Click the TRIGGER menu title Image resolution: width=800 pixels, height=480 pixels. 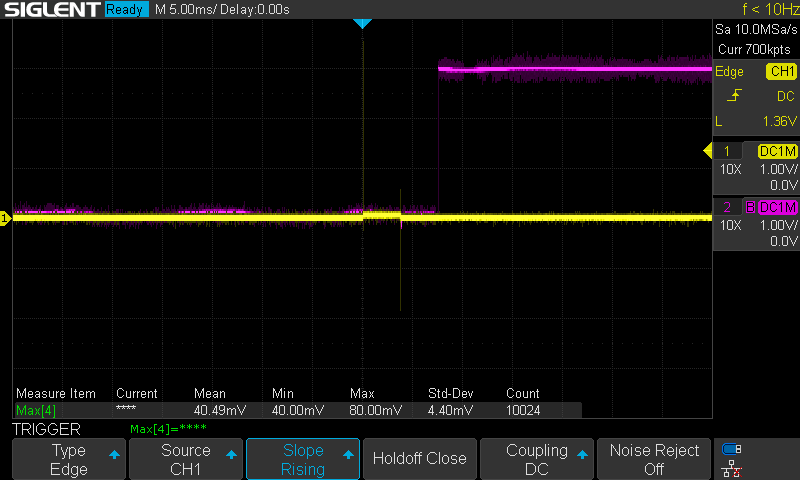click(x=46, y=430)
